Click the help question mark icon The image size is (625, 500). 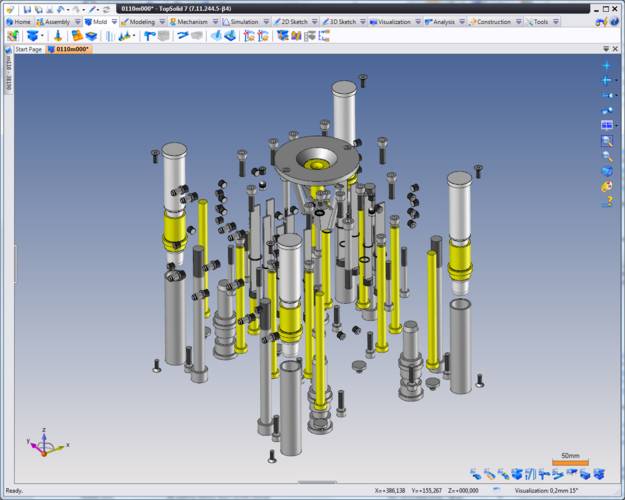click(607, 201)
